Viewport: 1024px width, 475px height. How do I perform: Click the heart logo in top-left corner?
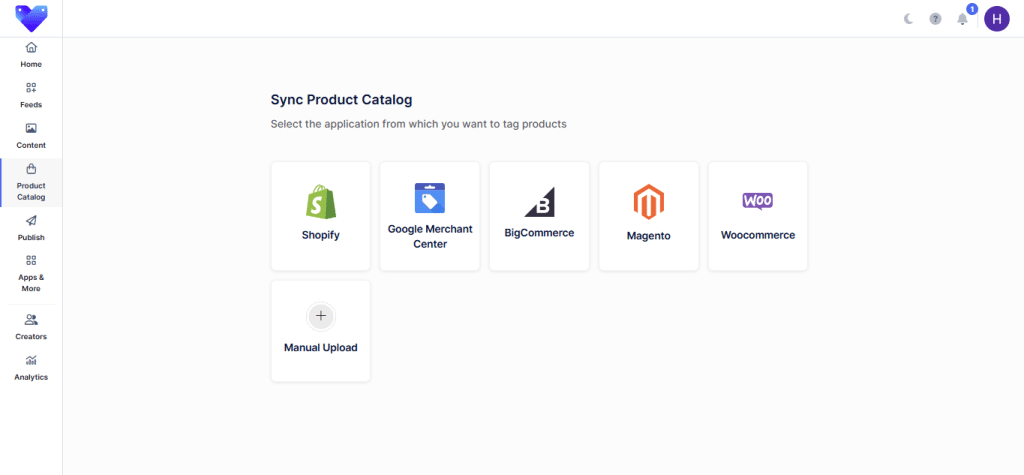pos(31,18)
